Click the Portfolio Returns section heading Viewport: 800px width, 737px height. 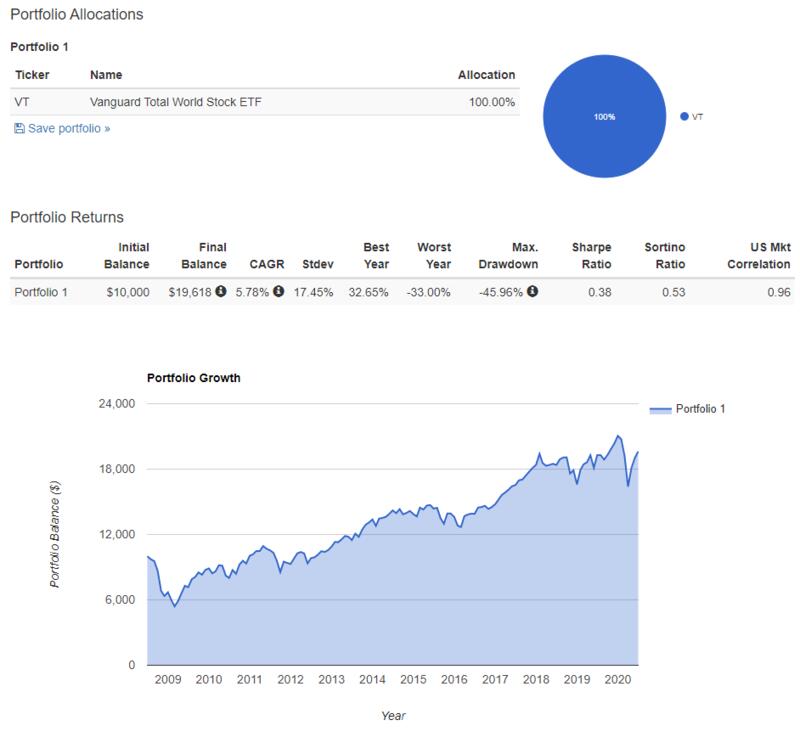[66, 217]
